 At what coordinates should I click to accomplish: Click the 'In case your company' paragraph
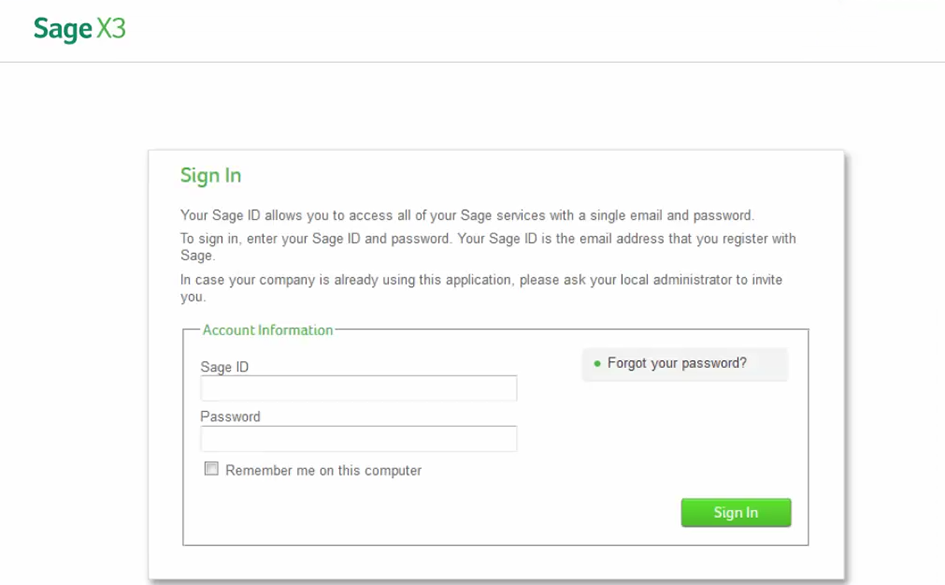coord(480,280)
